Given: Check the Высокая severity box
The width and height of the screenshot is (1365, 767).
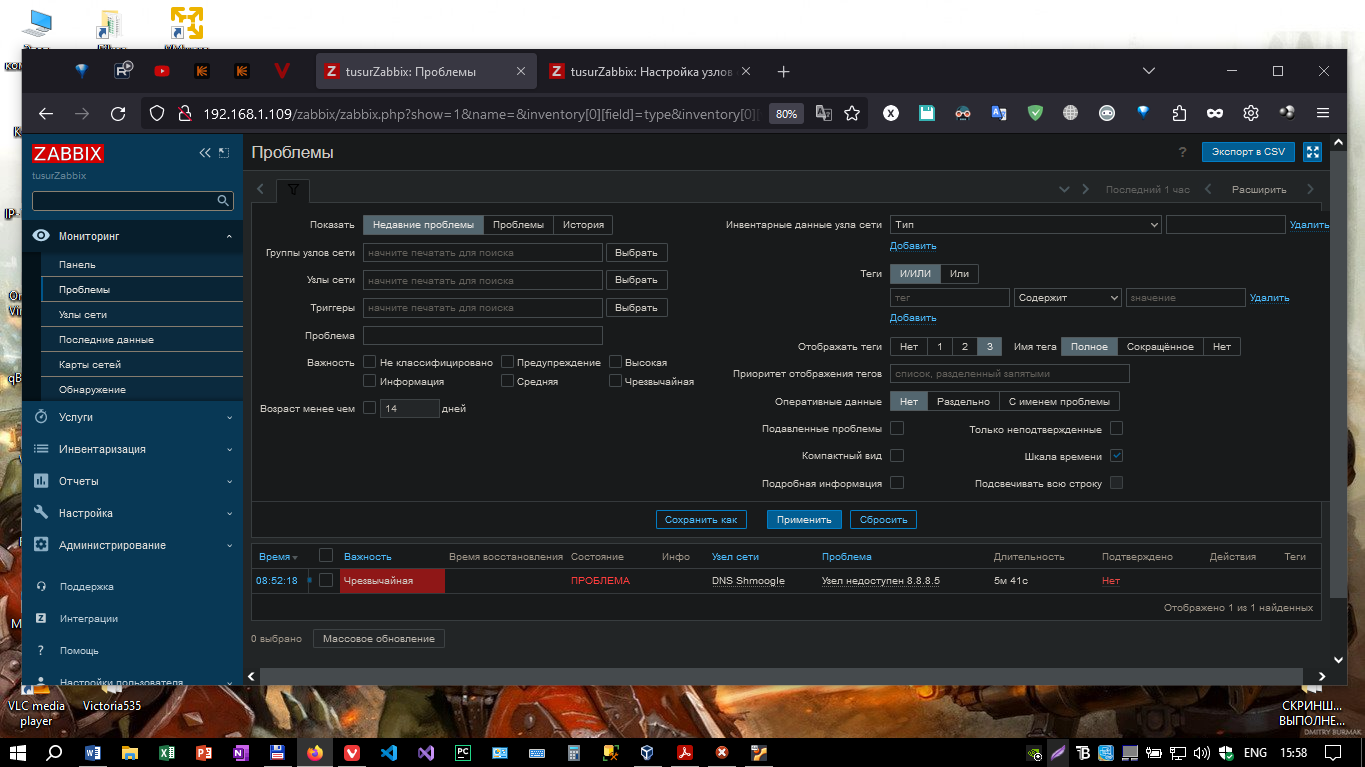Looking at the screenshot, I should [x=616, y=362].
